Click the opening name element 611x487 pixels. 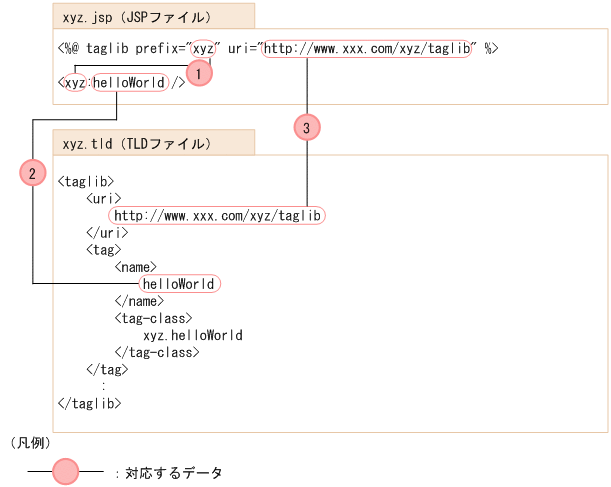tap(136, 267)
